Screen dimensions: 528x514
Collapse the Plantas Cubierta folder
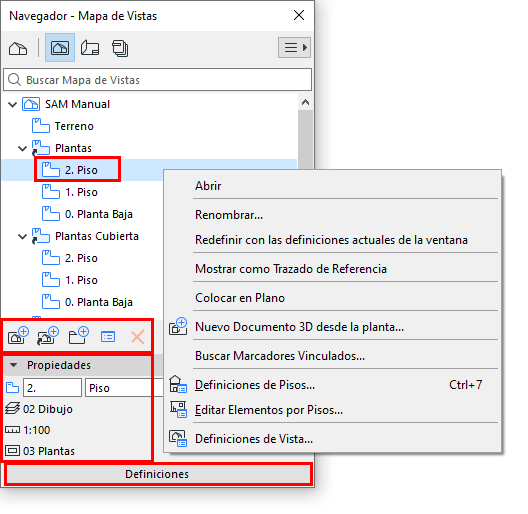[x=23, y=236]
